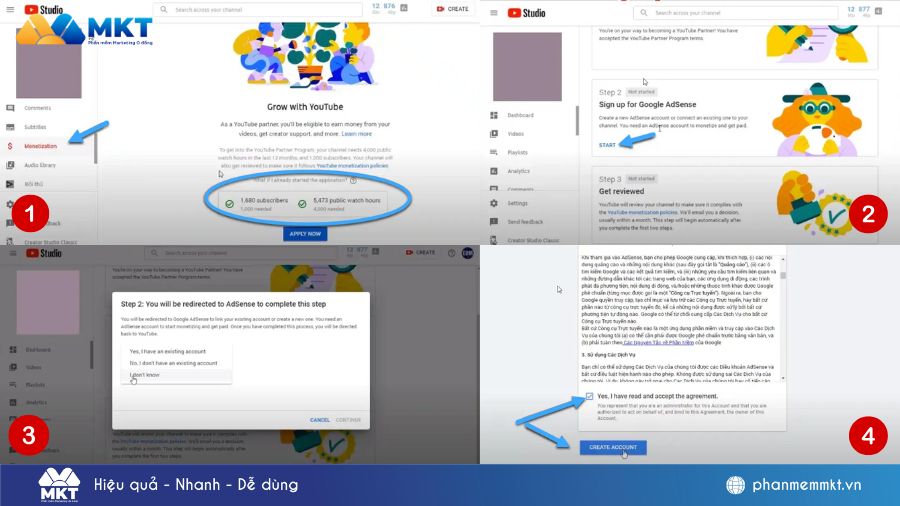Toggle hamburger menu beside Studio logo, panel two

click(492, 12)
